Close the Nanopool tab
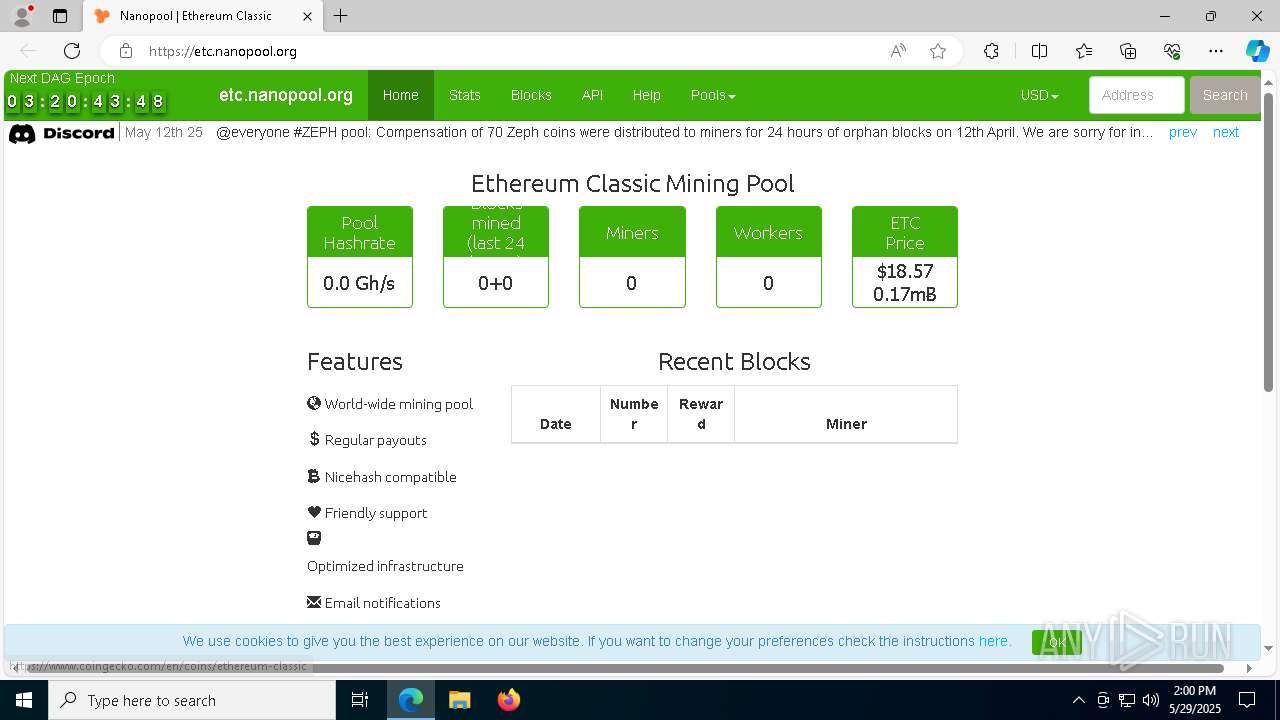 (x=308, y=16)
